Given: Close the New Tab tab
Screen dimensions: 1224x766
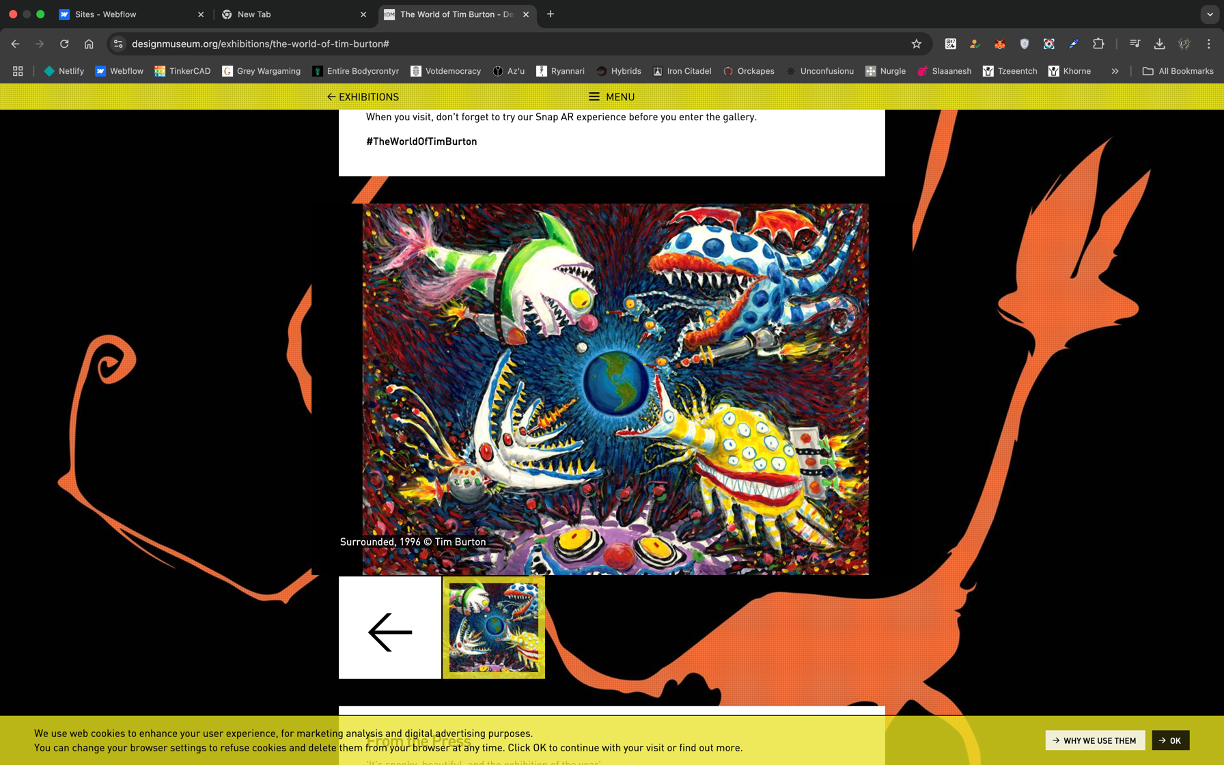Looking at the screenshot, I should pyautogui.click(x=362, y=15).
